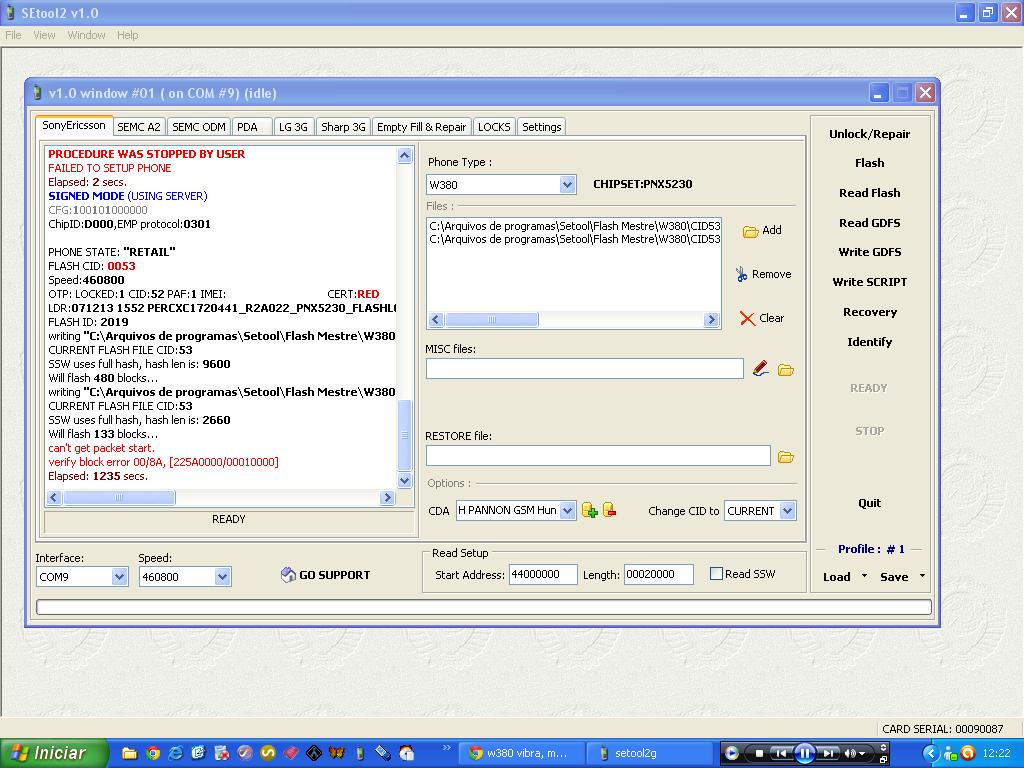
Task: Click the Unlock/Repair button
Action: 869,134
